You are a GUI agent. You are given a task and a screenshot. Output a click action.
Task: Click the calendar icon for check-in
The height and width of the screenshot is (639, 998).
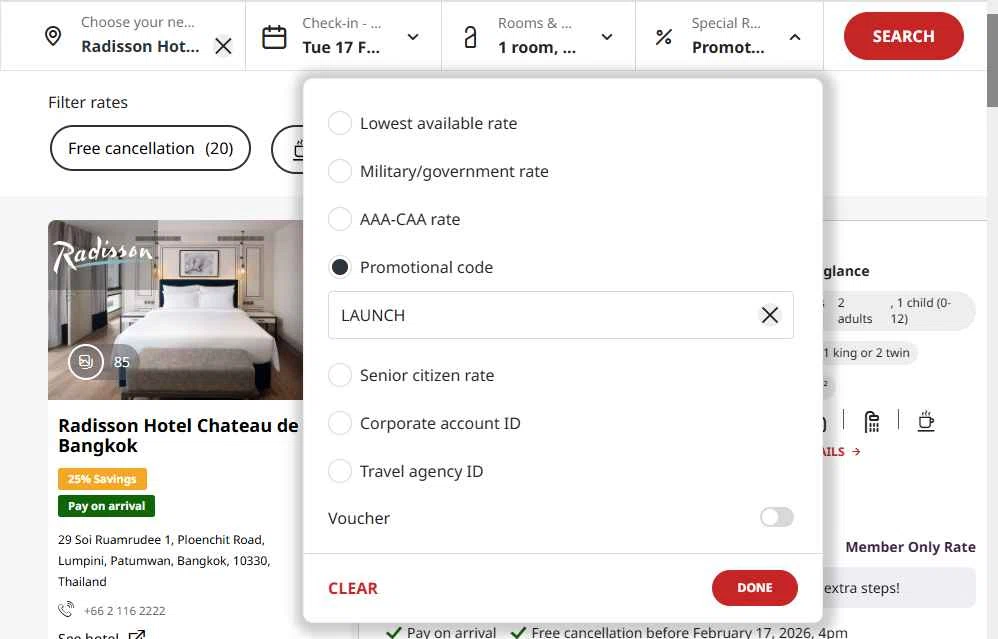click(x=274, y=37)
